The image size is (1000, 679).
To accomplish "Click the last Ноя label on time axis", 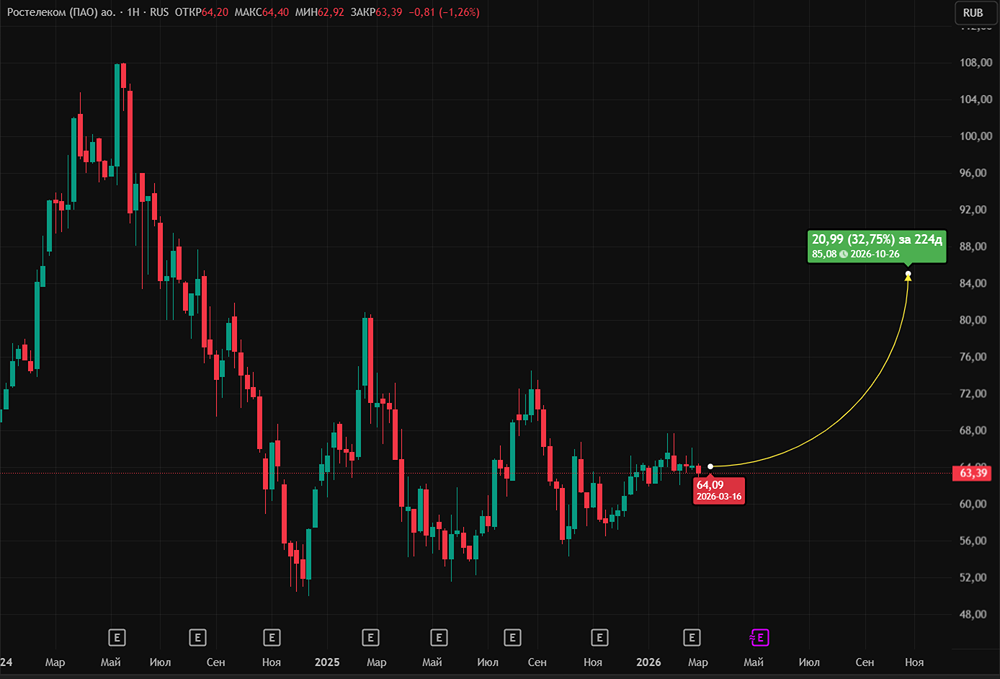I will coord(914,662).
